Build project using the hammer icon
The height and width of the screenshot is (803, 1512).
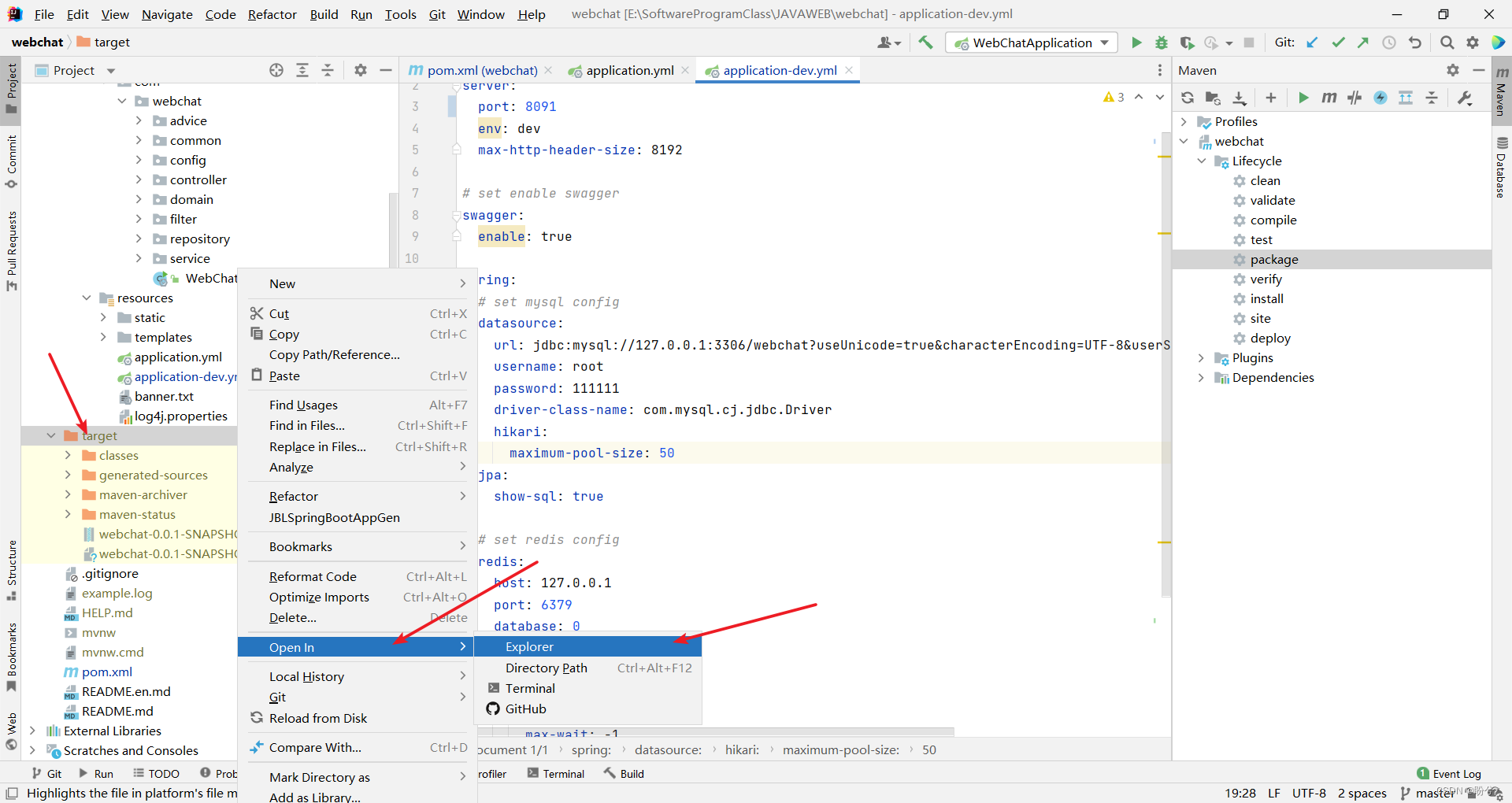pyautogui.click(x=926, y=43)
